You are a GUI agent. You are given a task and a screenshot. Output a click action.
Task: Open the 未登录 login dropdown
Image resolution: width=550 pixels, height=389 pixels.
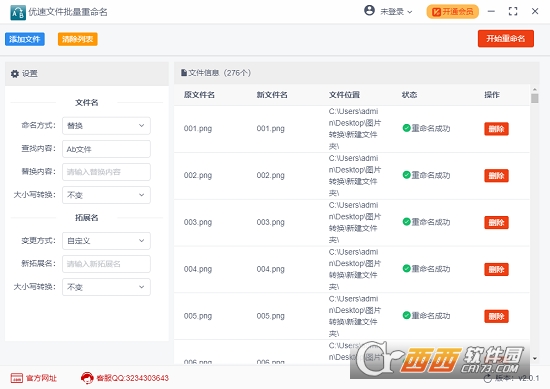396,12
